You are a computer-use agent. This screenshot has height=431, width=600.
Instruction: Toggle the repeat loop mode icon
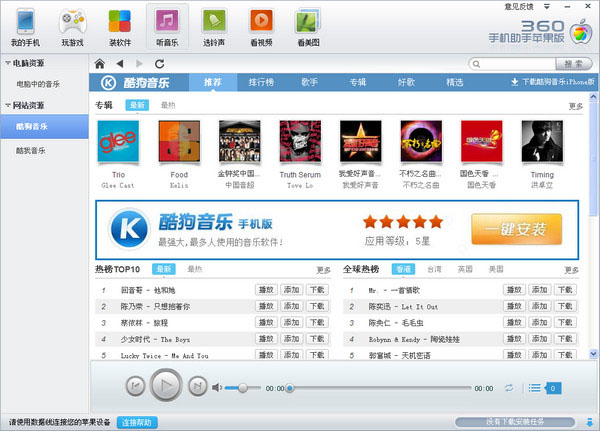tap(509, 388)
